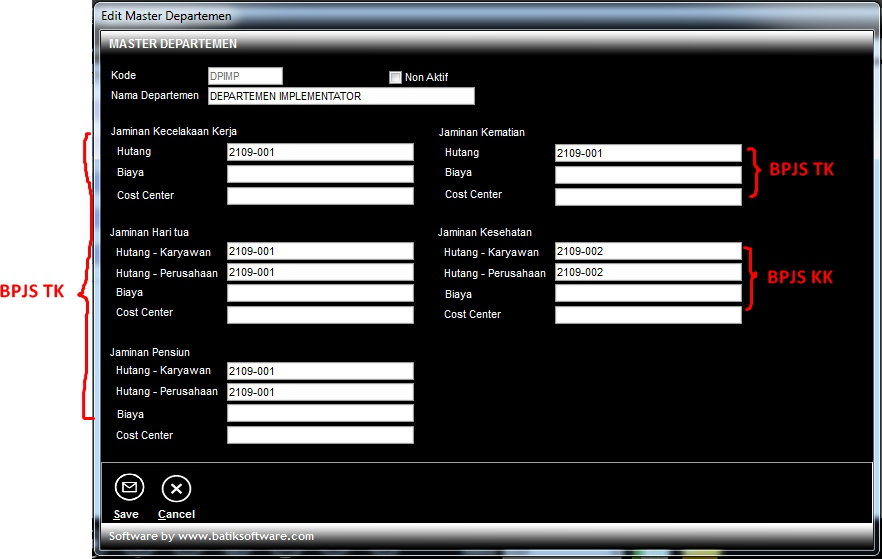
Task: Click the Cancel X icon
Action: coord(176,488)
